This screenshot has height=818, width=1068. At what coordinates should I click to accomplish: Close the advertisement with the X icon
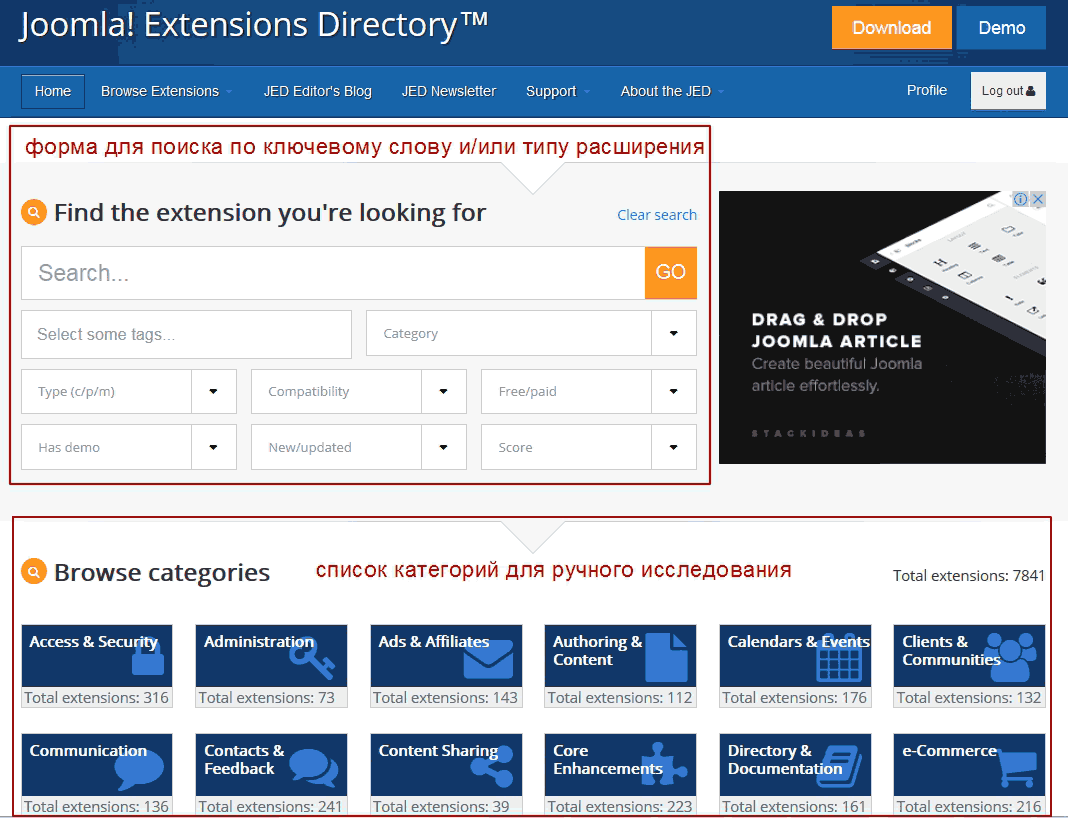coord(1038,199)
